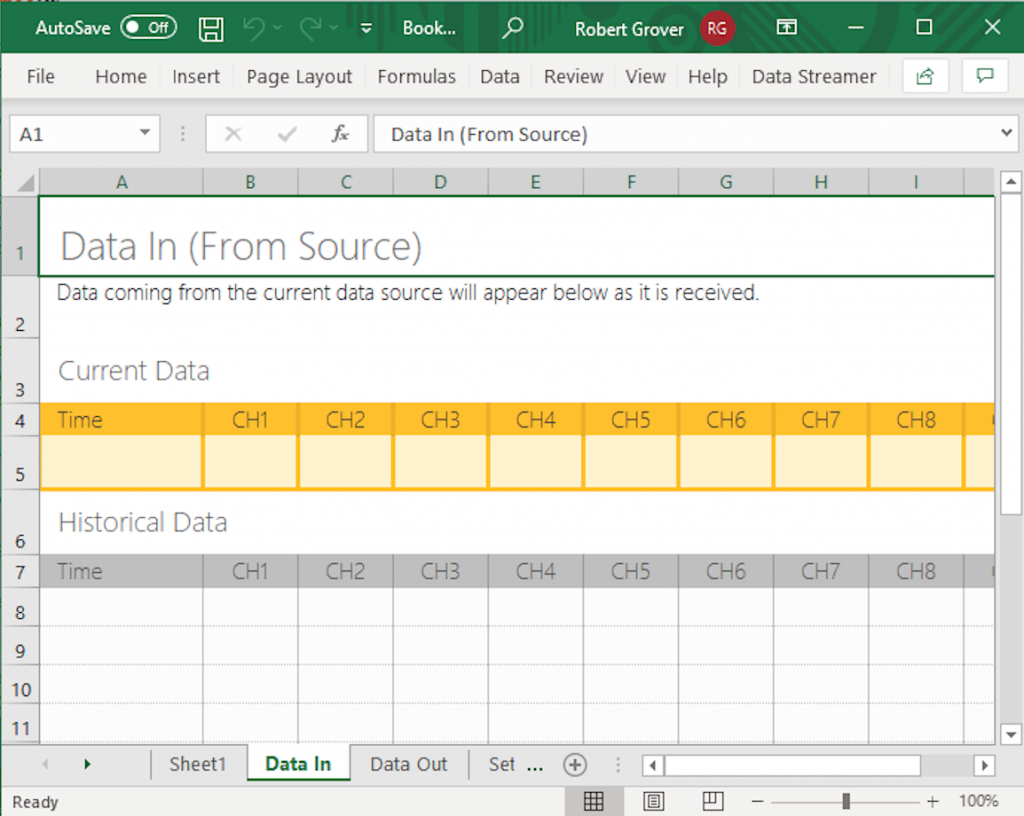Open the Formulas tab
The height and width of the screenshot is (816, 1024).
click(417, 76)
